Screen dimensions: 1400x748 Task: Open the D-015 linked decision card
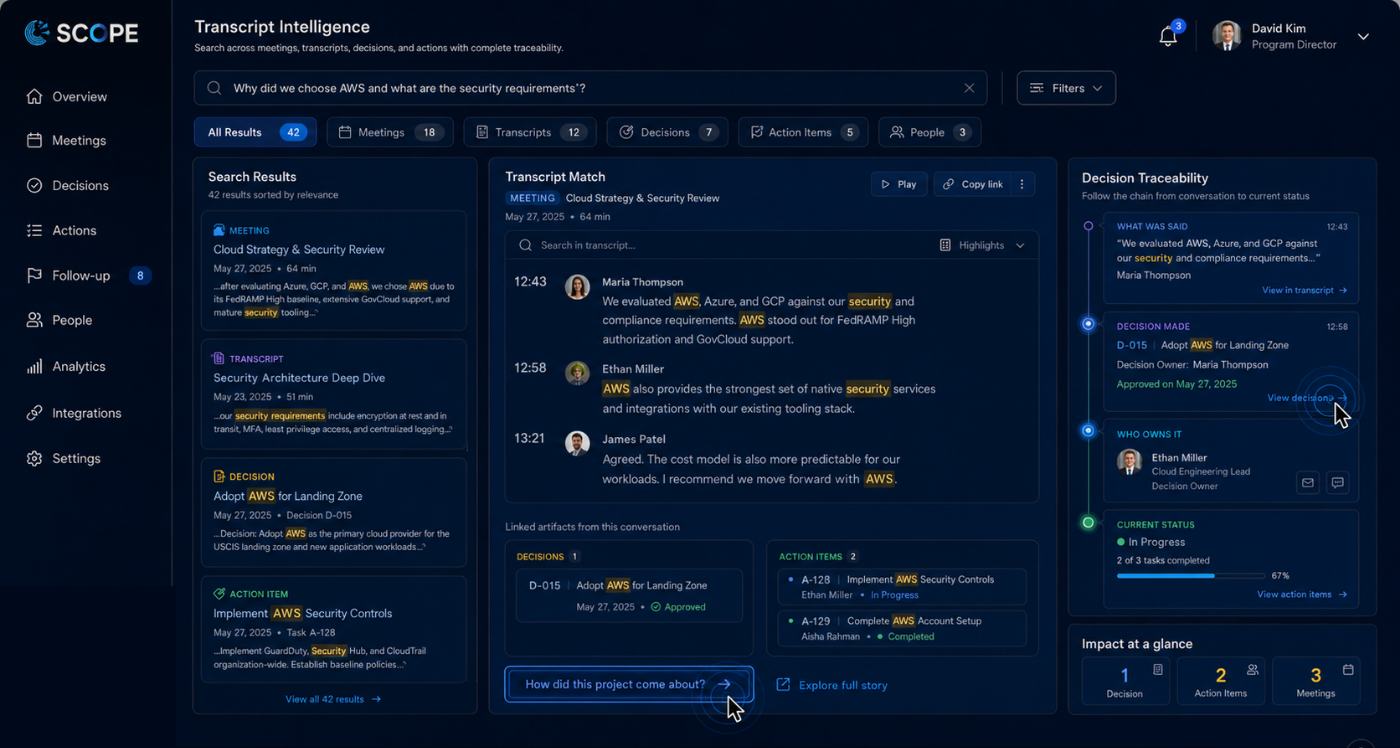pyautogui.click(x=629, y=596)
